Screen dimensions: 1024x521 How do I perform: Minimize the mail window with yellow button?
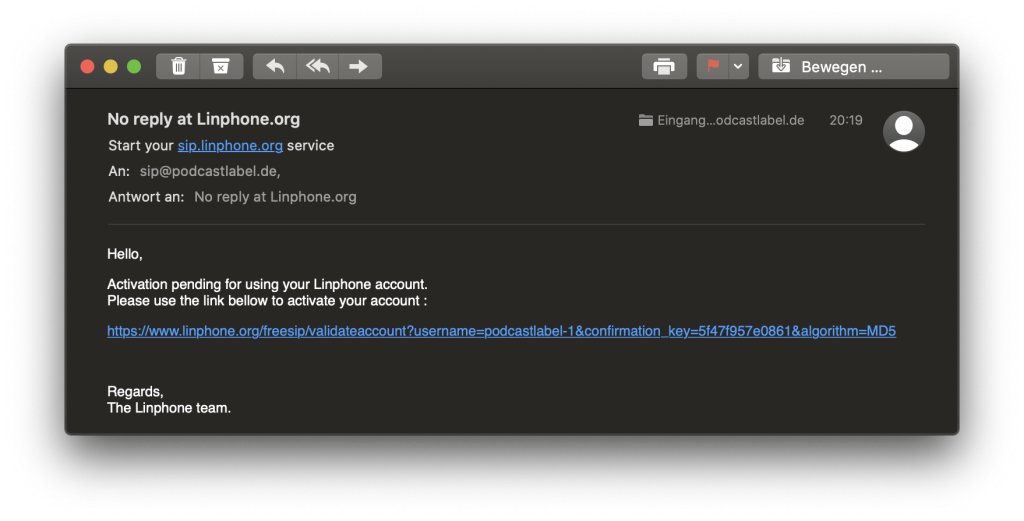tap(110, 67)
